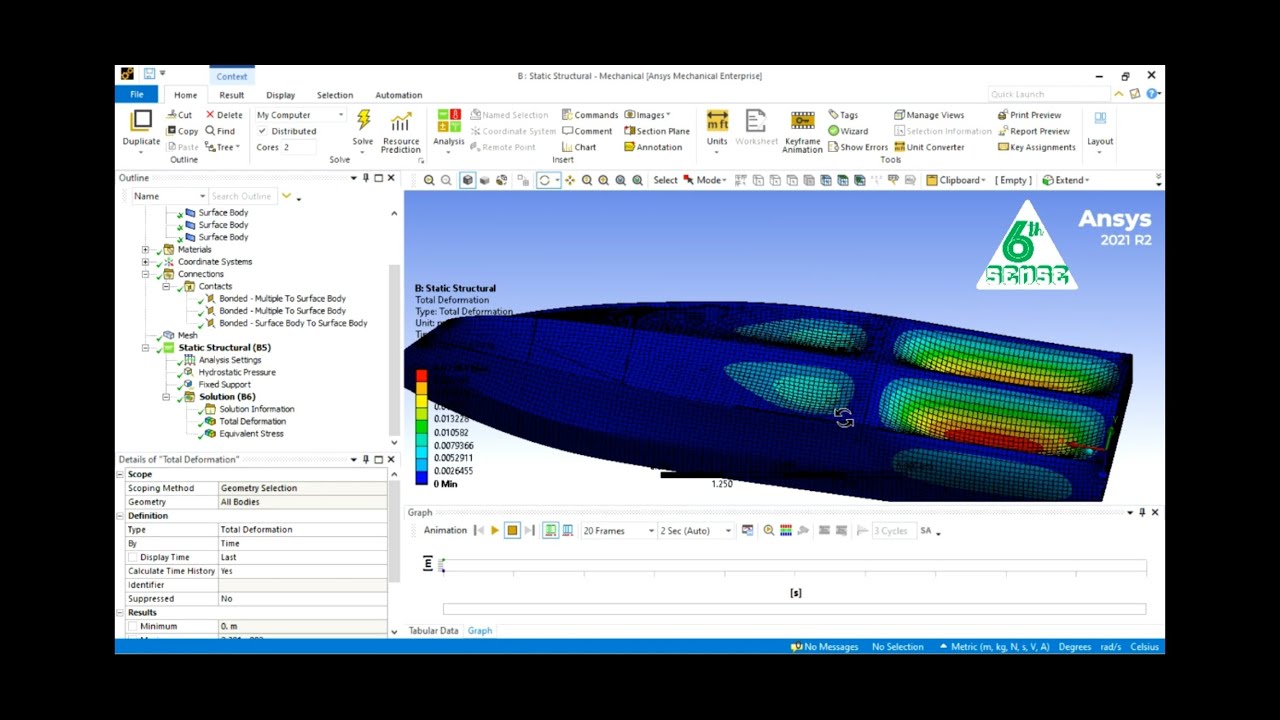Screen dimensions: 1280x720
Task: Open the File menu
Action: [x=137, y=95]
